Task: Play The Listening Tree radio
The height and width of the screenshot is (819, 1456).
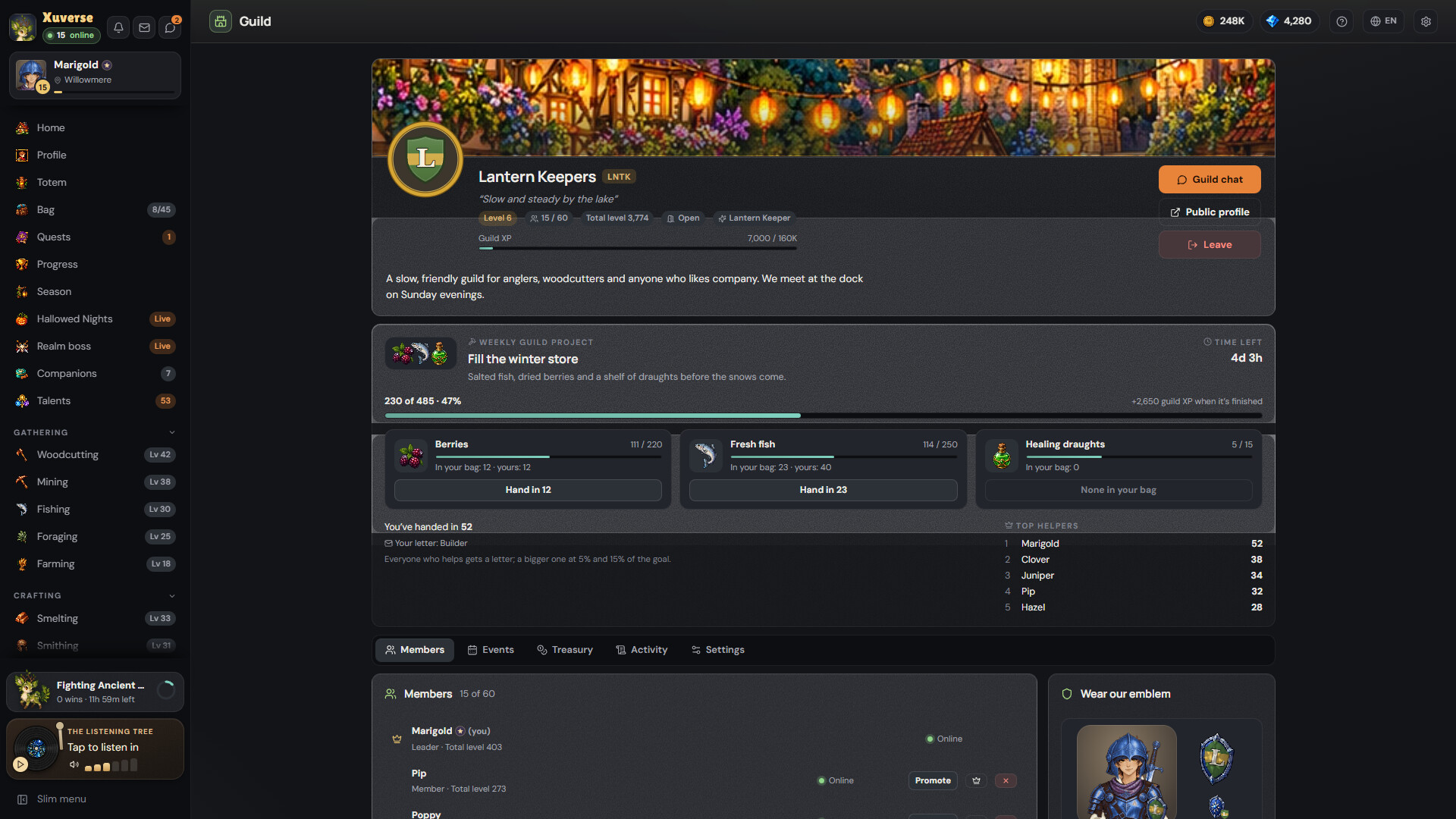Action: 20,764
